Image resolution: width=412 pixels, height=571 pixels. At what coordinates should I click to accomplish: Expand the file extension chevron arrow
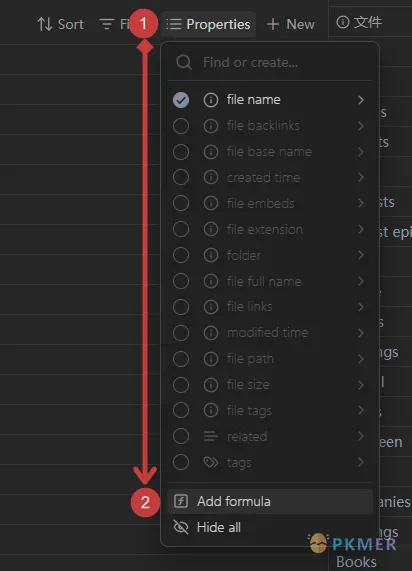(x=361, y=229)
